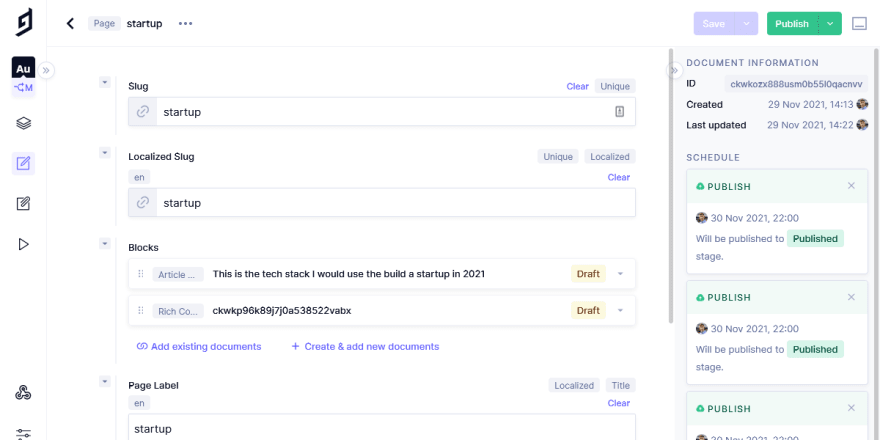Open the Content editor sidebar icon

pos(23,163)
